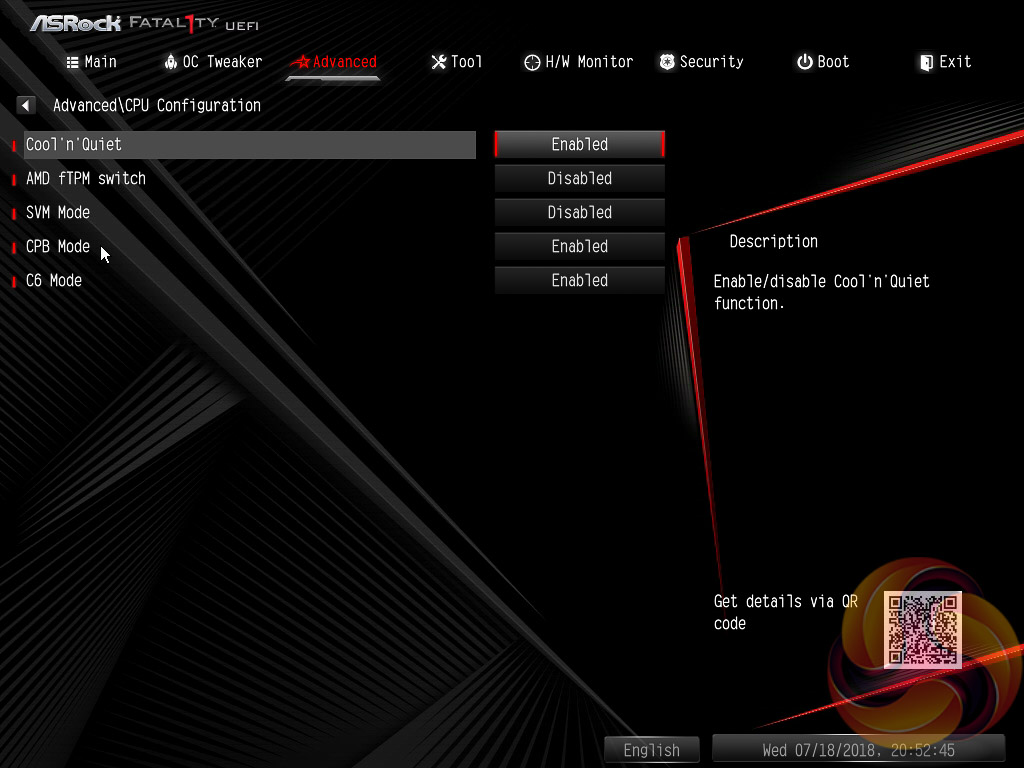Open the Security tab

point(701,62)
